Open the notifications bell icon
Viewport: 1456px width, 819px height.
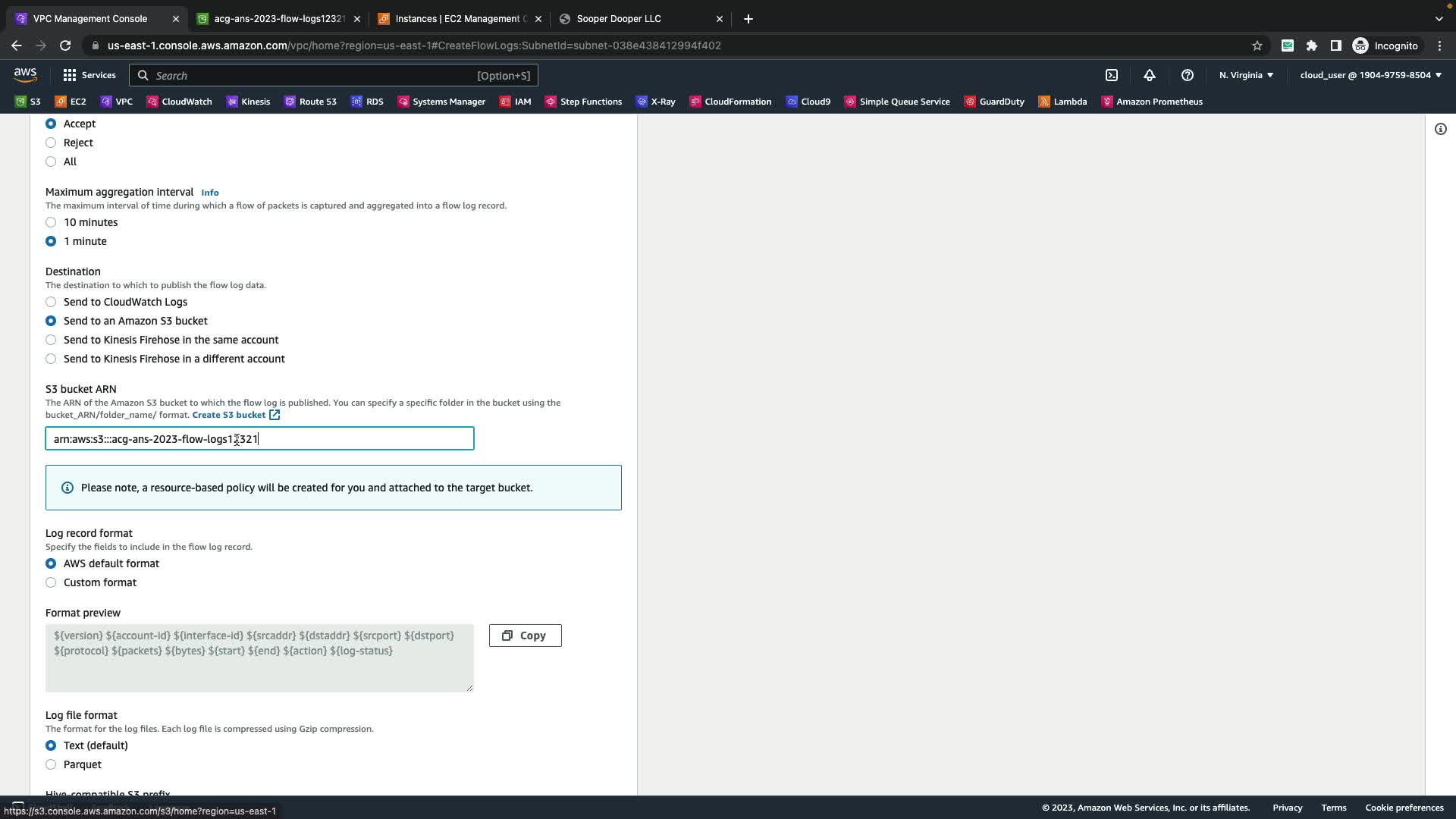coord(1150,75)
